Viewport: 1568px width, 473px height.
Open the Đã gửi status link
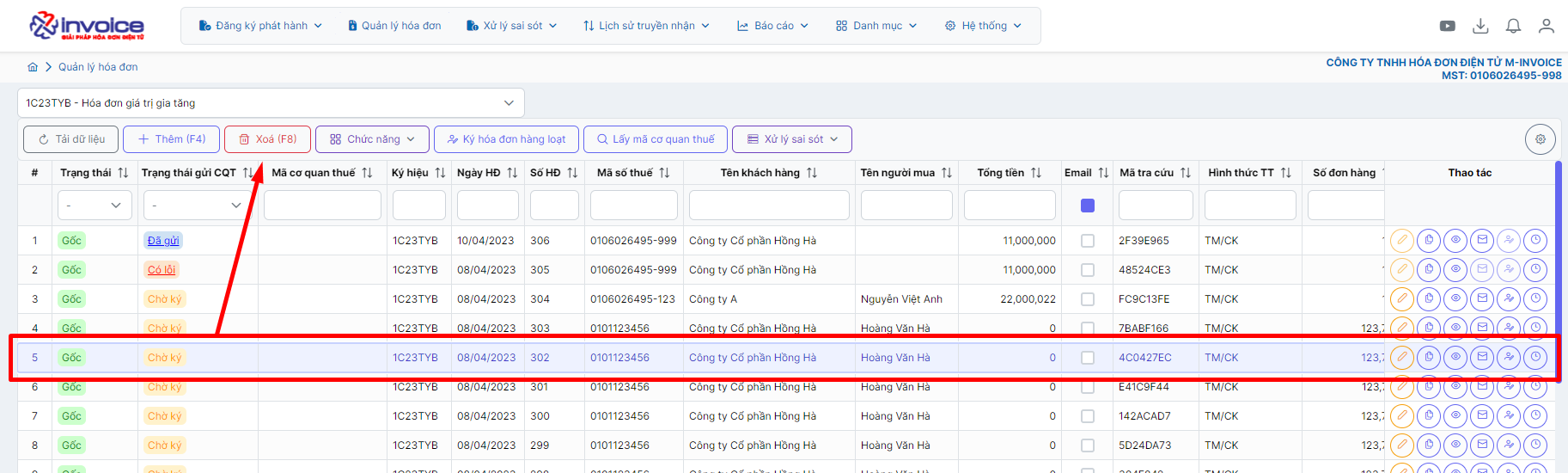tap(163, 241)
